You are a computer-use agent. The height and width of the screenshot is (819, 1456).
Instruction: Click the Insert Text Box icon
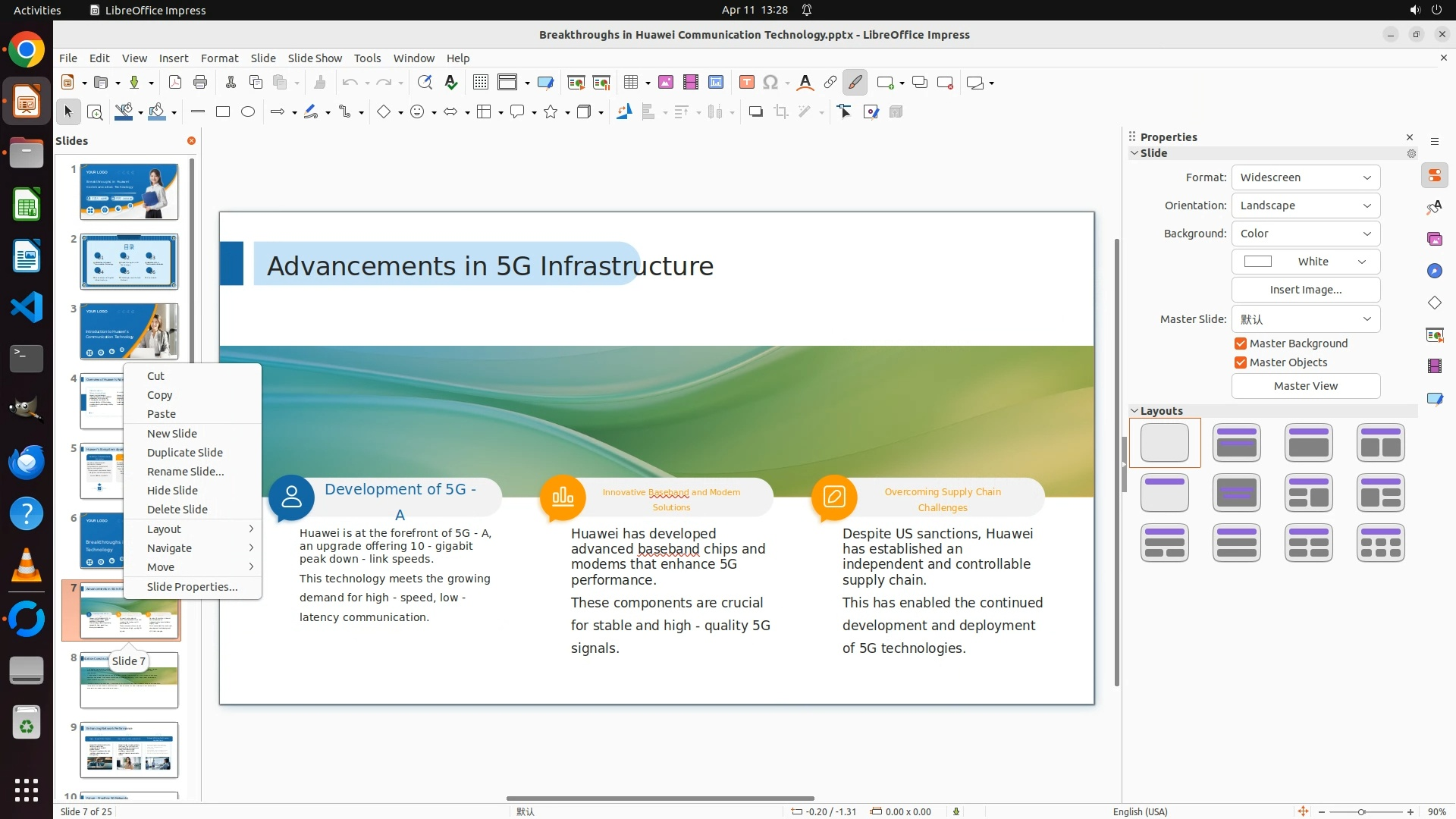click(746, 83)
